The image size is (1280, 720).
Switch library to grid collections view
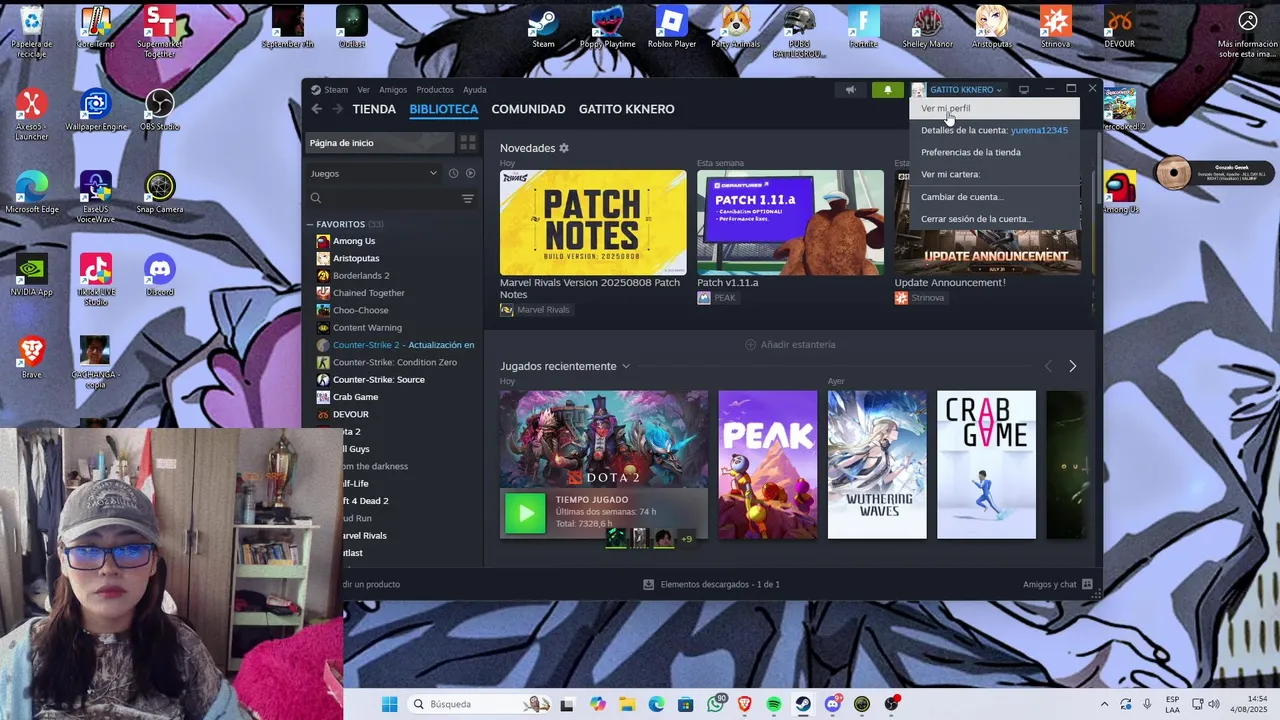coord(467,143)
